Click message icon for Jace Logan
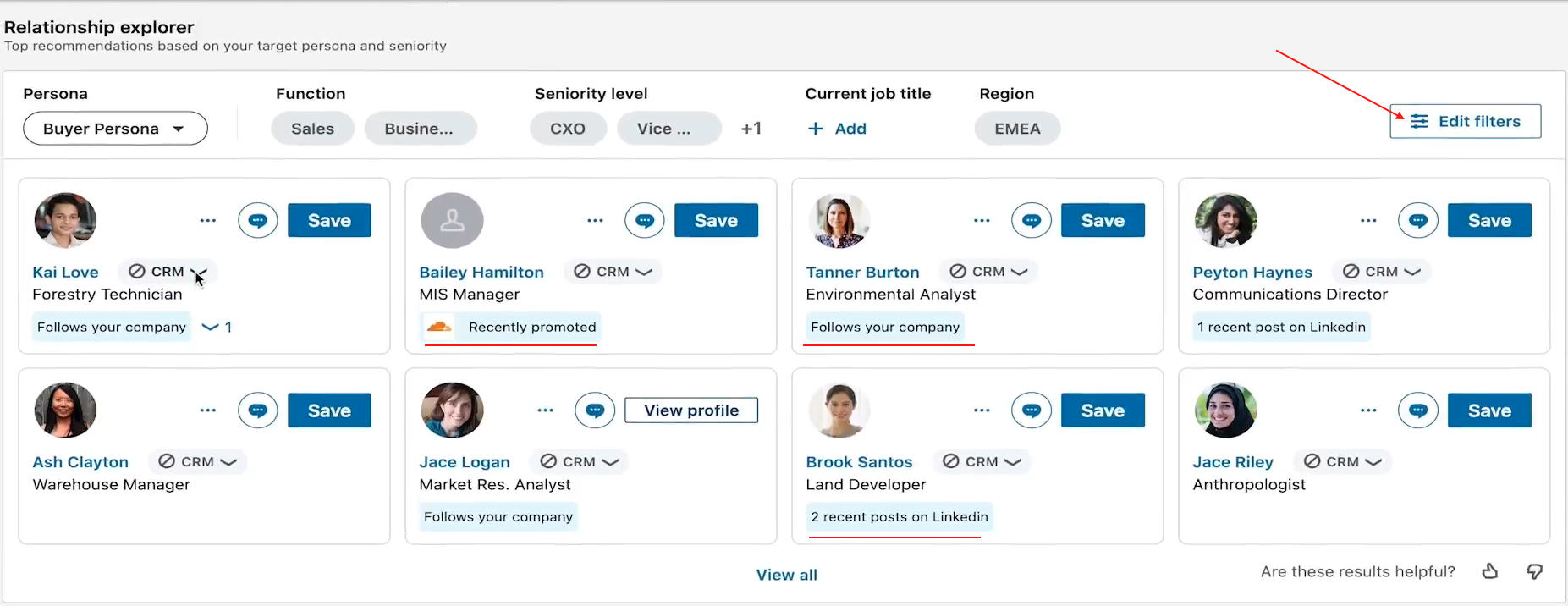Viewport: 1568px width, 606px height. click(x=595, y=410)
